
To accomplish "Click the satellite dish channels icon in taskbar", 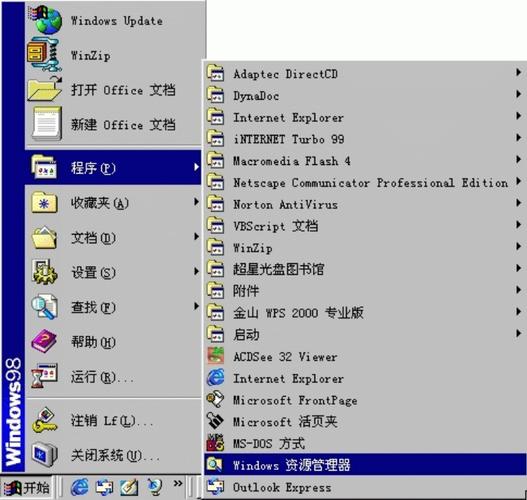I will coord(155,487).
